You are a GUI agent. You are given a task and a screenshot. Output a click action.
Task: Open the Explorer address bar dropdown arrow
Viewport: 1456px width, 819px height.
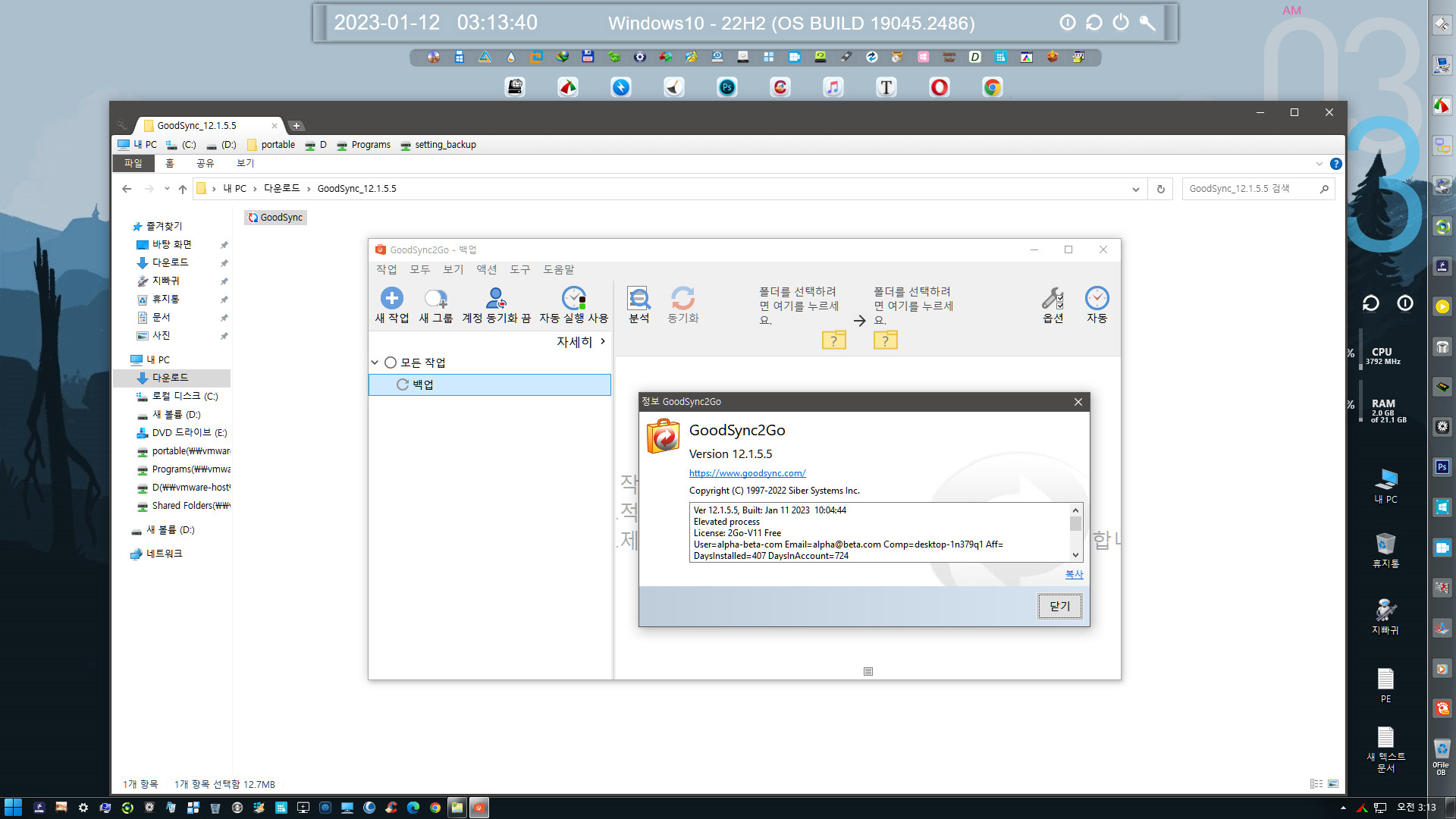[1135, 189]
